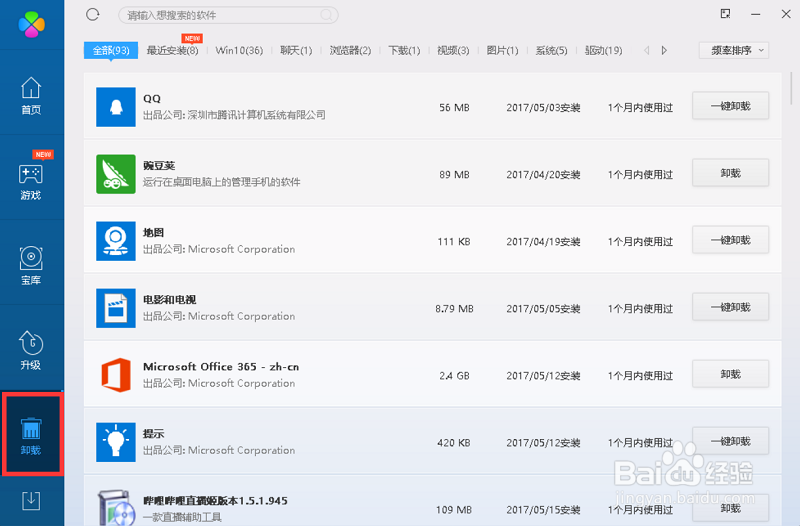
Task: Click the 8.79 MB size value
Action: point(454,309)
